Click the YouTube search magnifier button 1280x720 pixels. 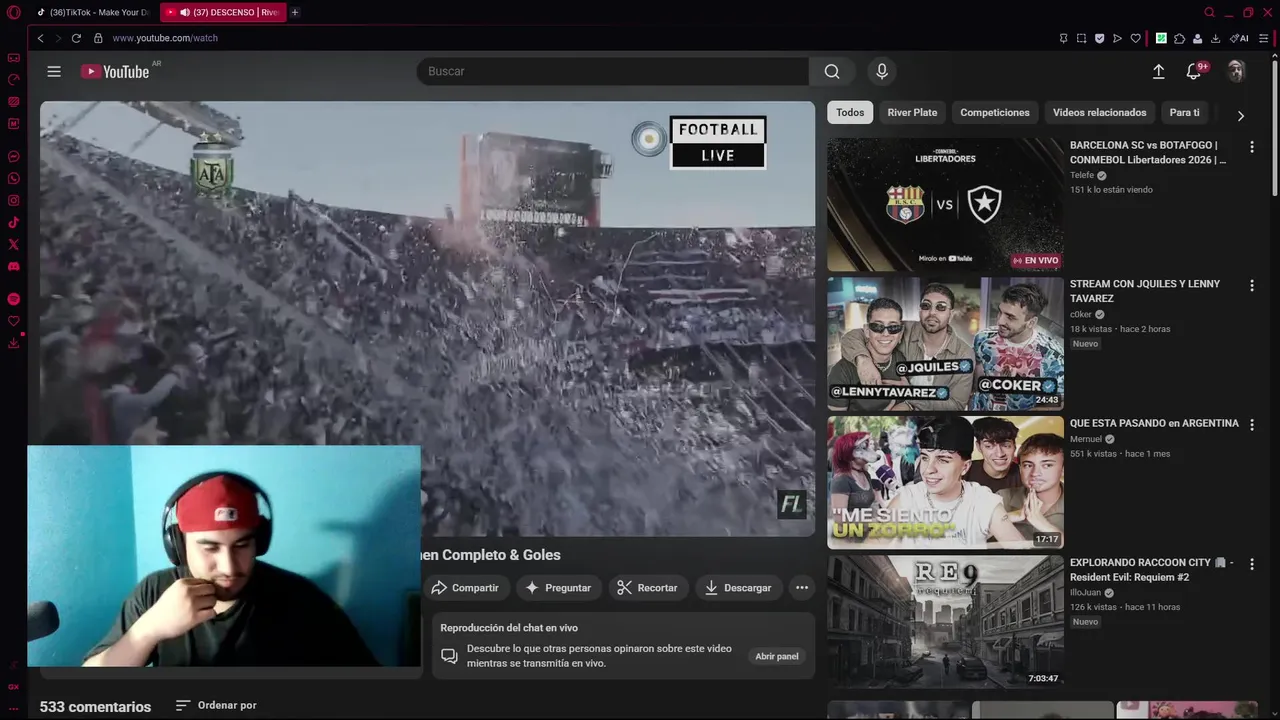click(832, 71)
